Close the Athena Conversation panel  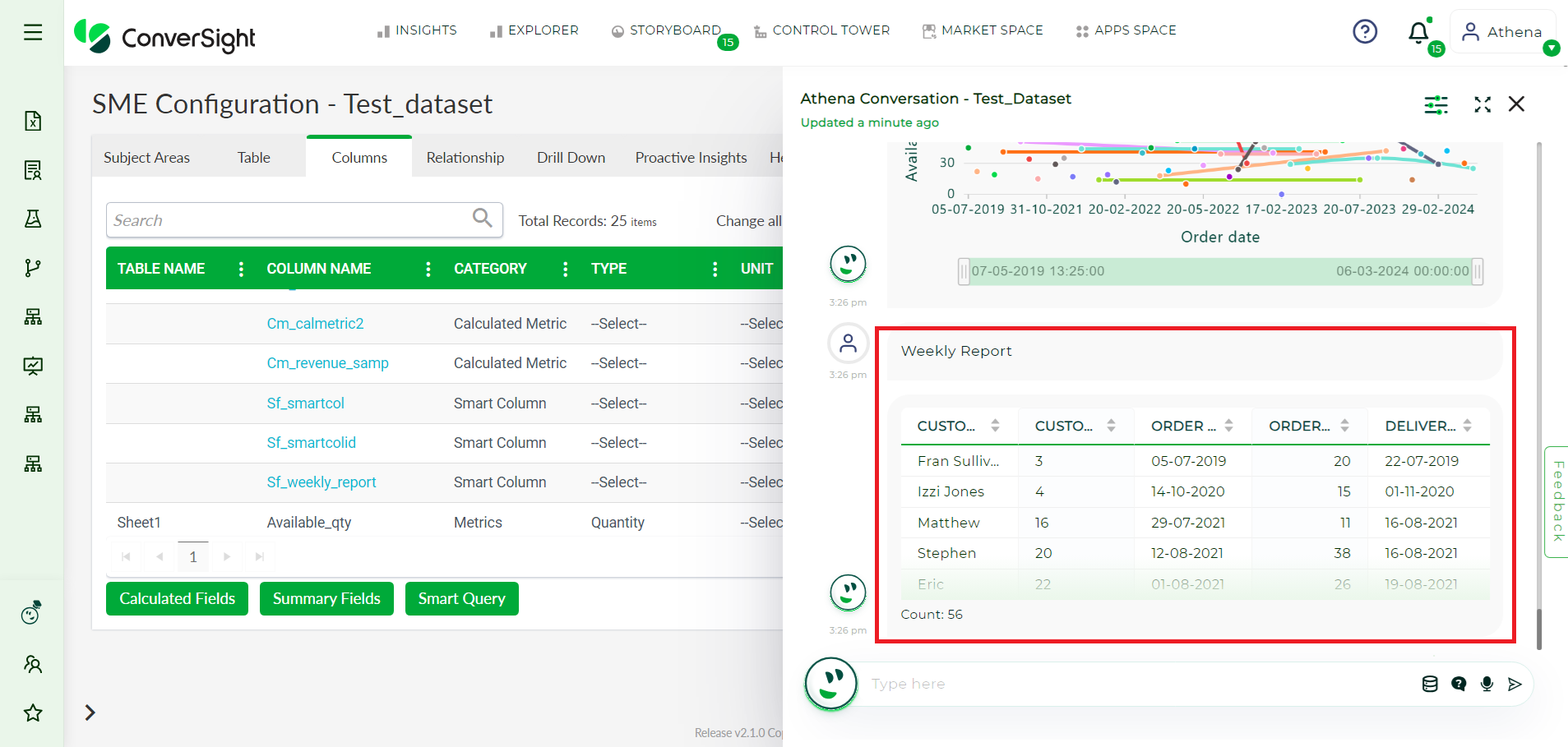coord(1516,104)
